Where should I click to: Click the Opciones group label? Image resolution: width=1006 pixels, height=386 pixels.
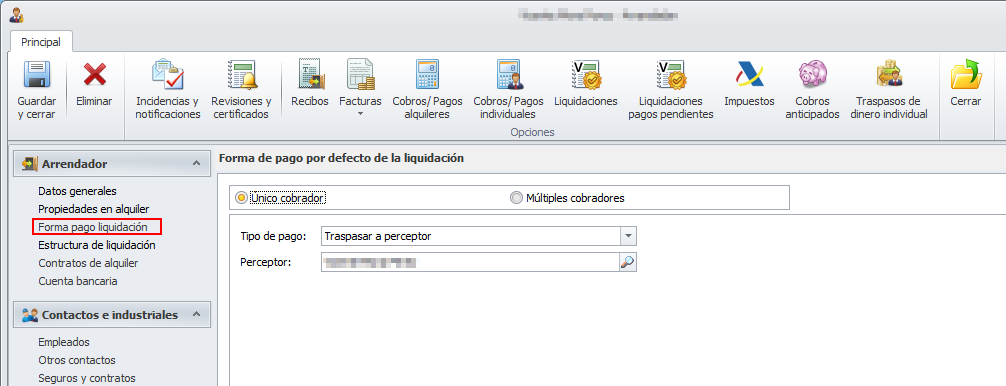(532, 132)
